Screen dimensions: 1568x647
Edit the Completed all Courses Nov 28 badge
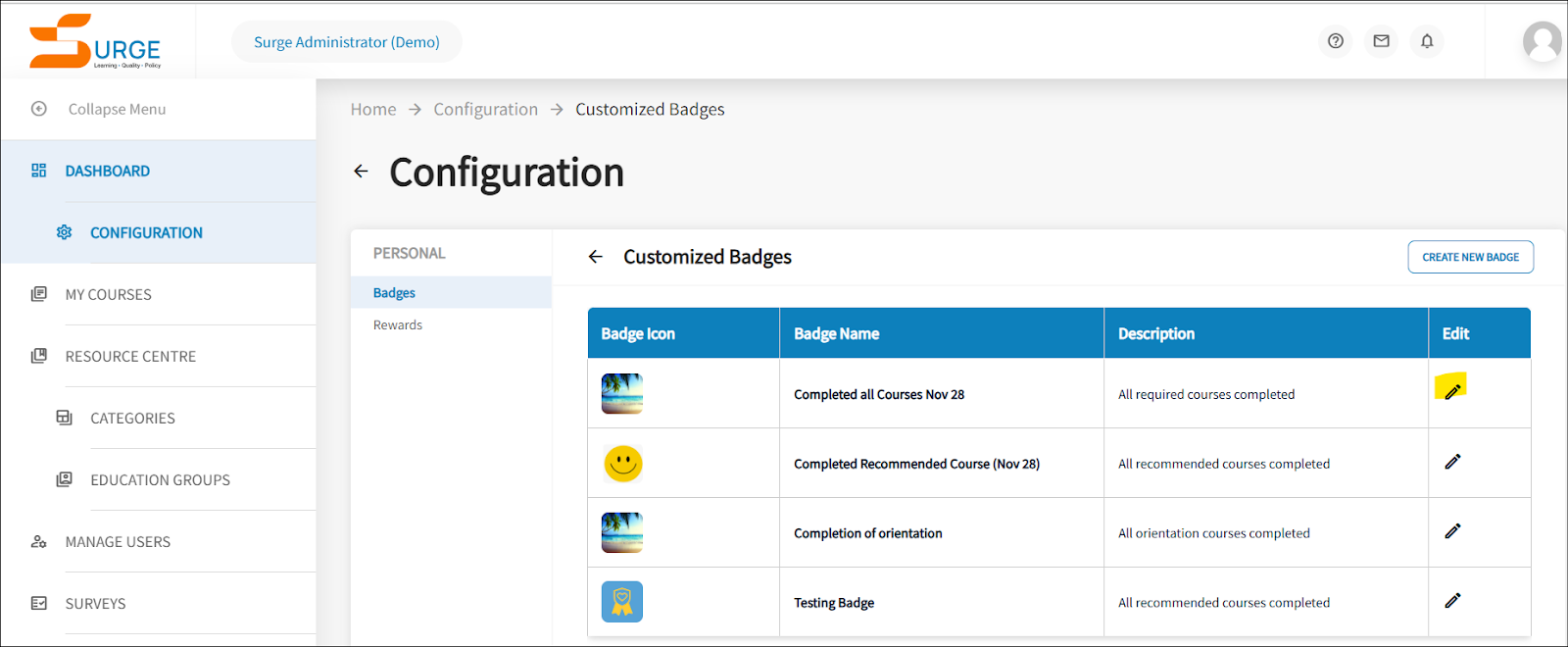(1452, 388)
